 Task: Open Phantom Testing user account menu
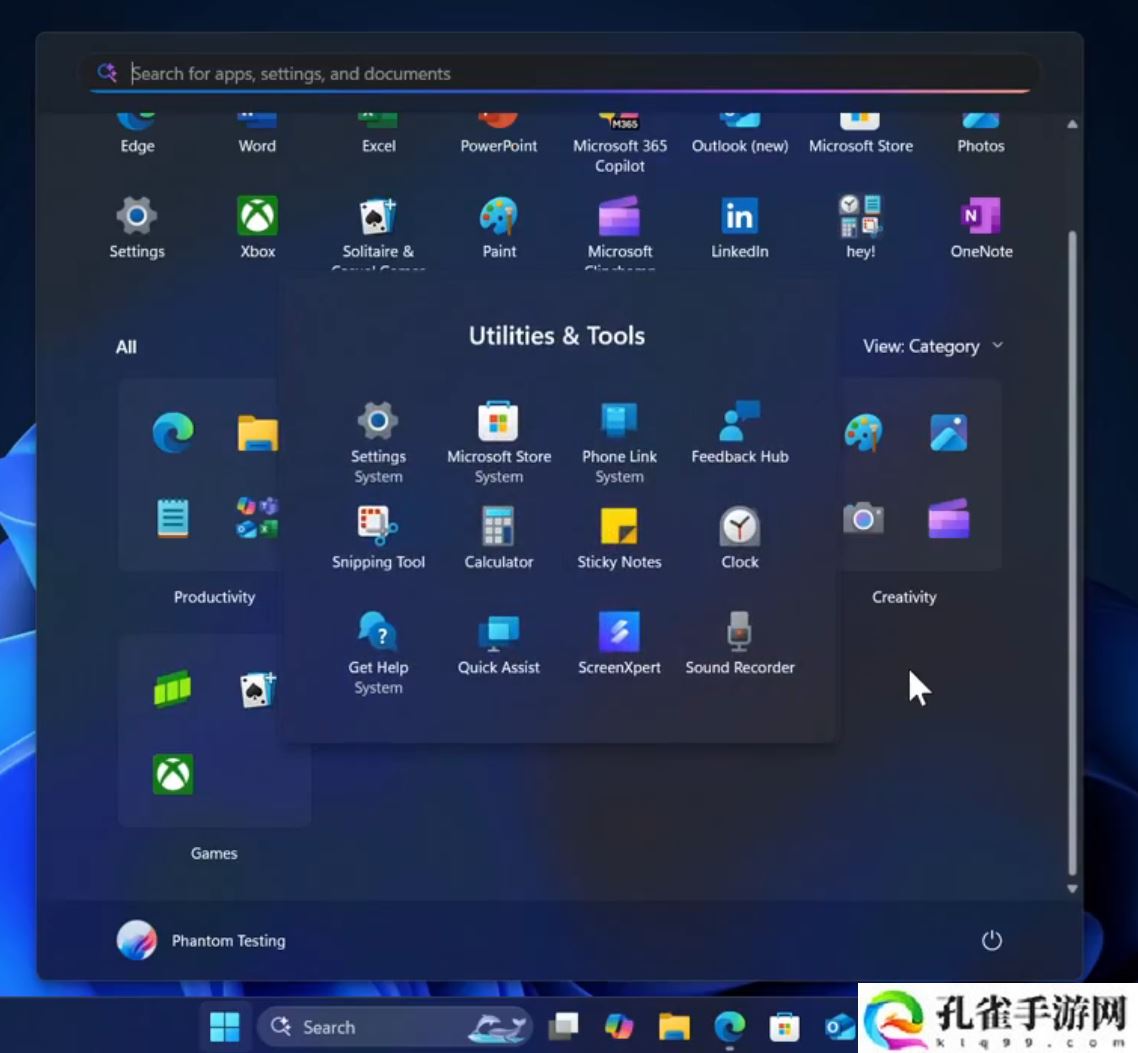point(201,941)
